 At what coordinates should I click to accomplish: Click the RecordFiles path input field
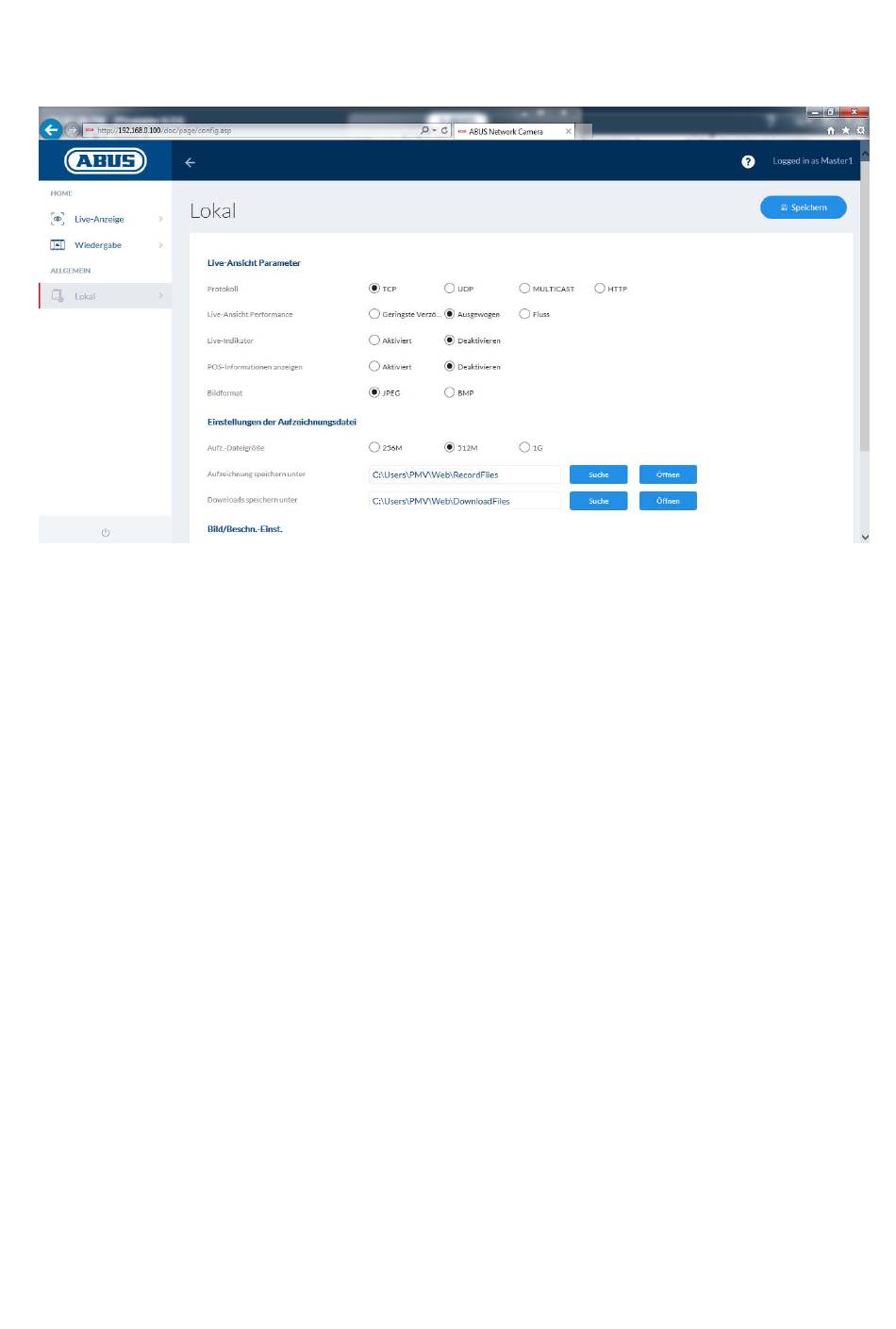[x=464, y=474]
